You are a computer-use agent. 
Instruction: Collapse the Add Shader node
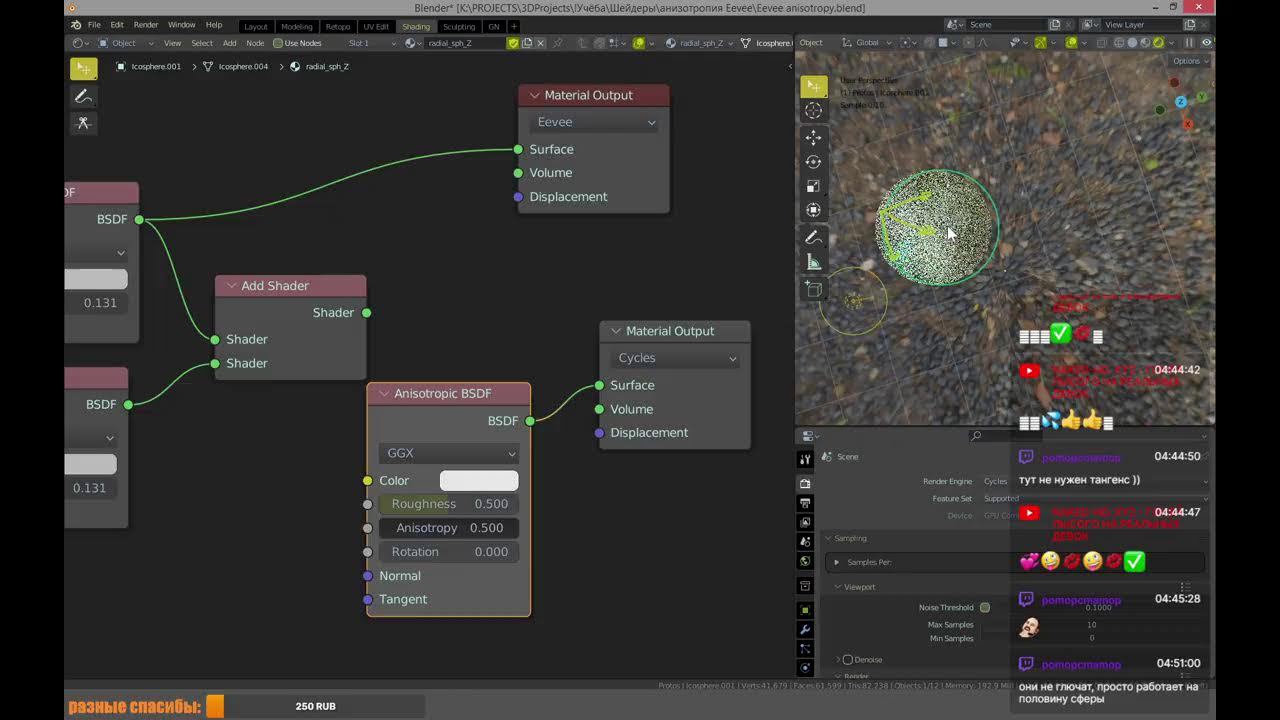tap(231, 286)
